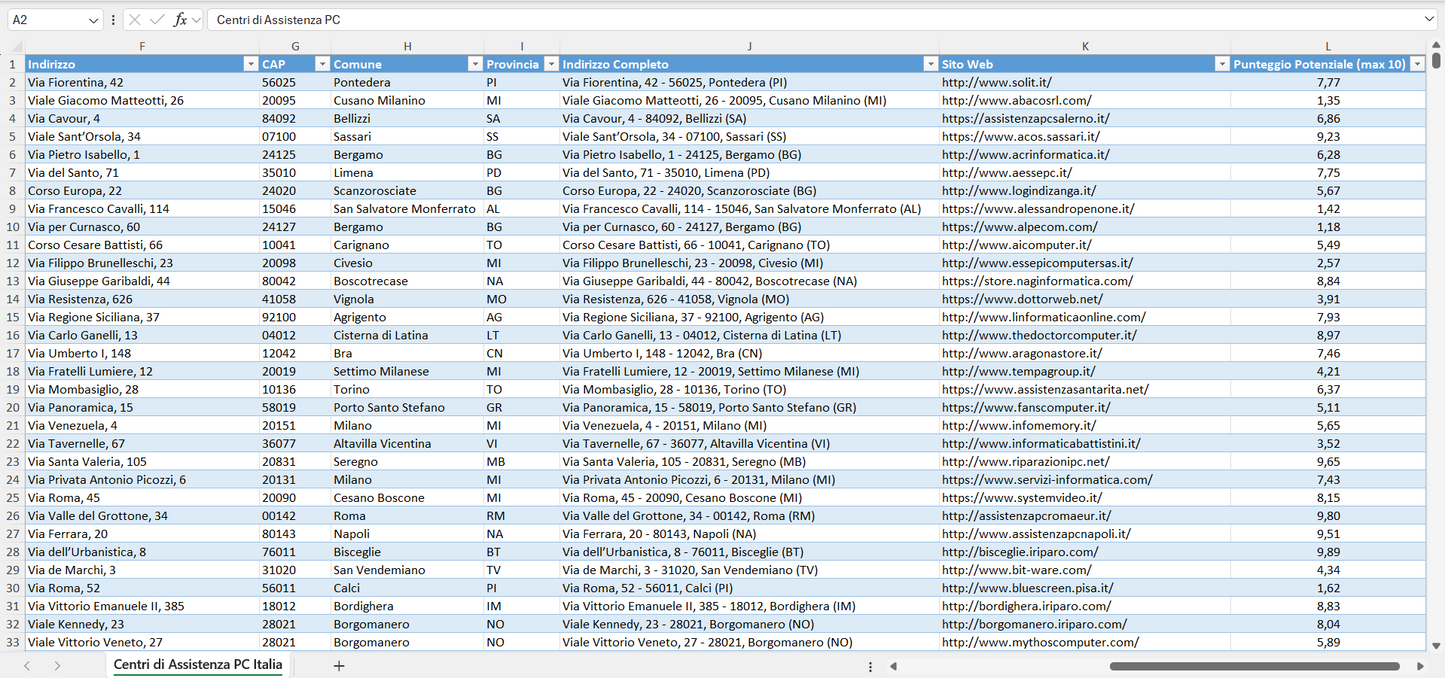Click the vertical ellipsis next to Name Box

pyautogui.click(x=113, y=19)
